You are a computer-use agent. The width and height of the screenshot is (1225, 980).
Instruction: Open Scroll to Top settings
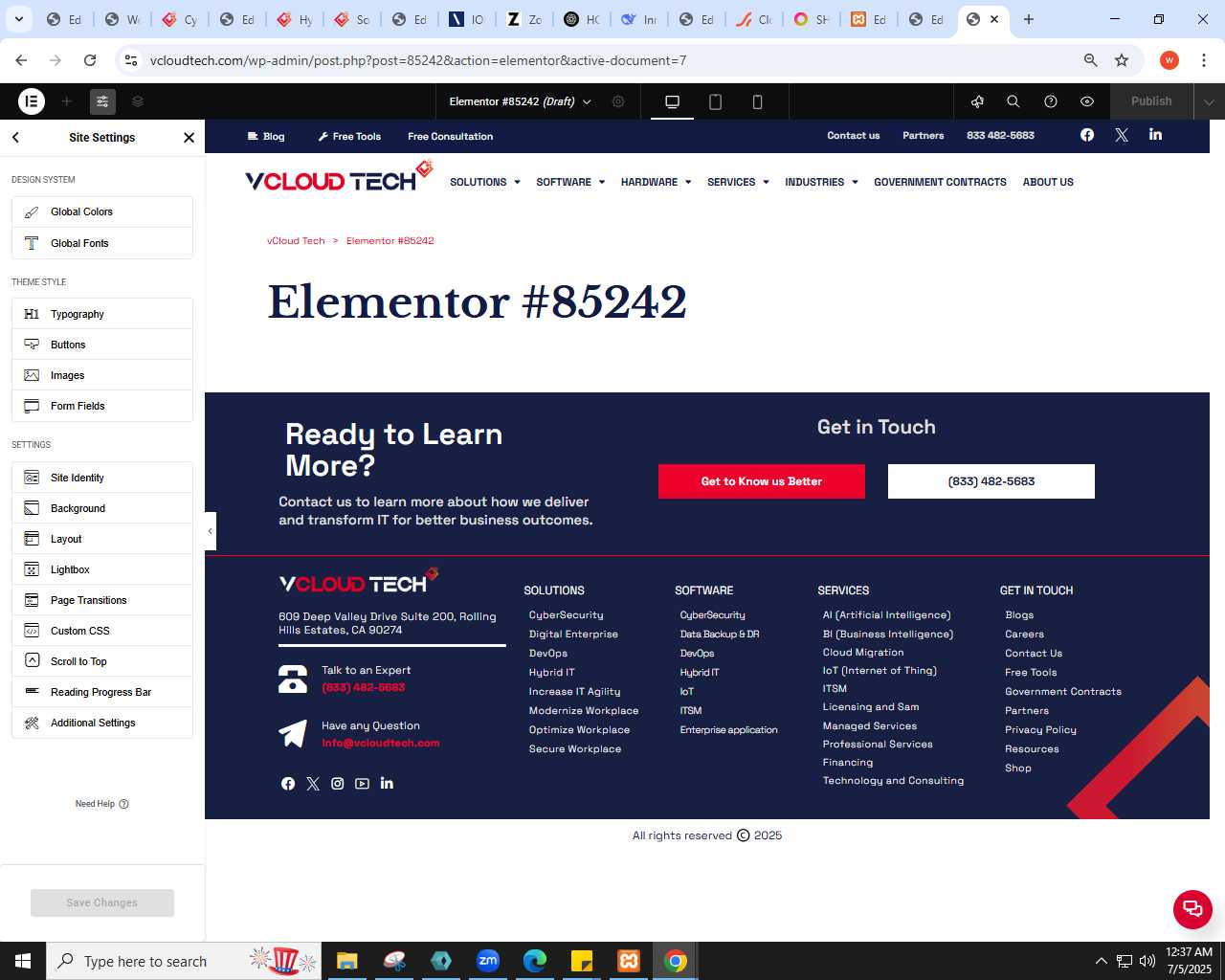coord(102,661)
